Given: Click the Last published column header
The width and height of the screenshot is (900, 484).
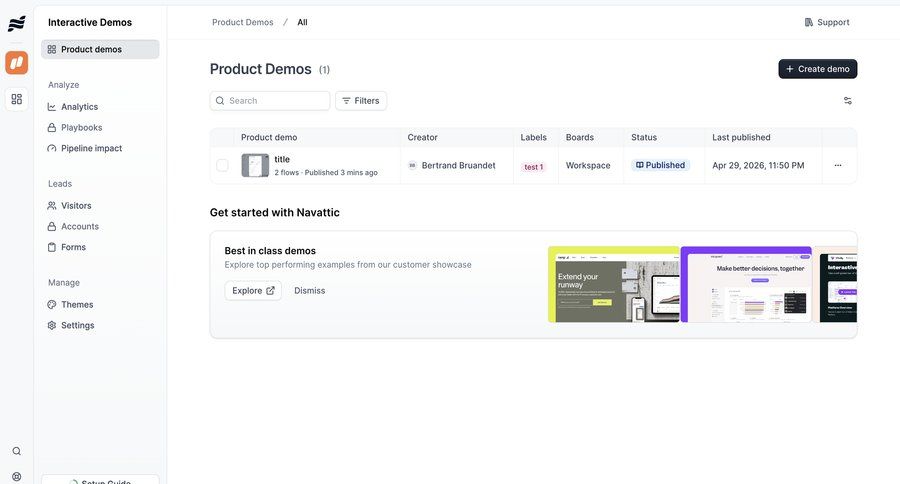Looking at the screenshot, I should tap(741, 137).
